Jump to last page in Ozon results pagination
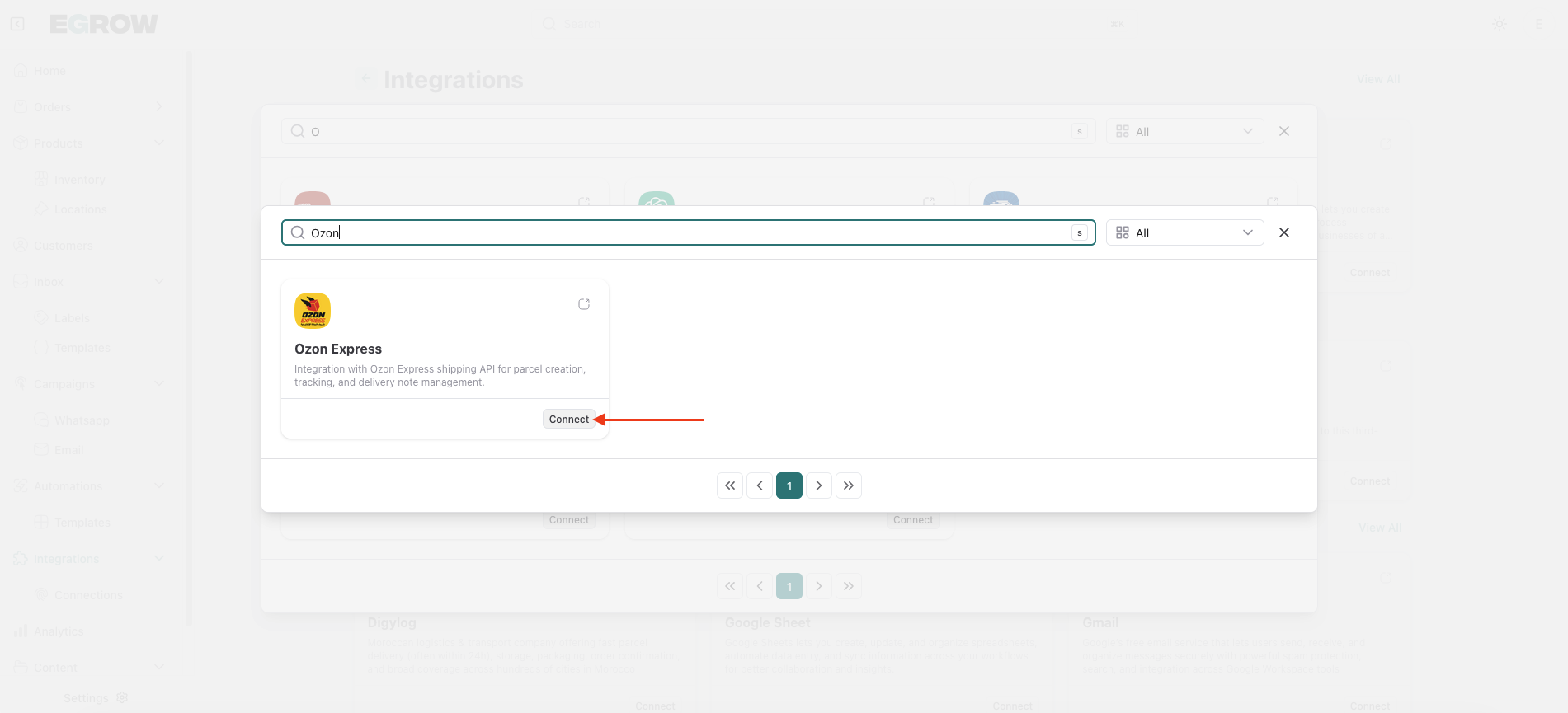 849,485
